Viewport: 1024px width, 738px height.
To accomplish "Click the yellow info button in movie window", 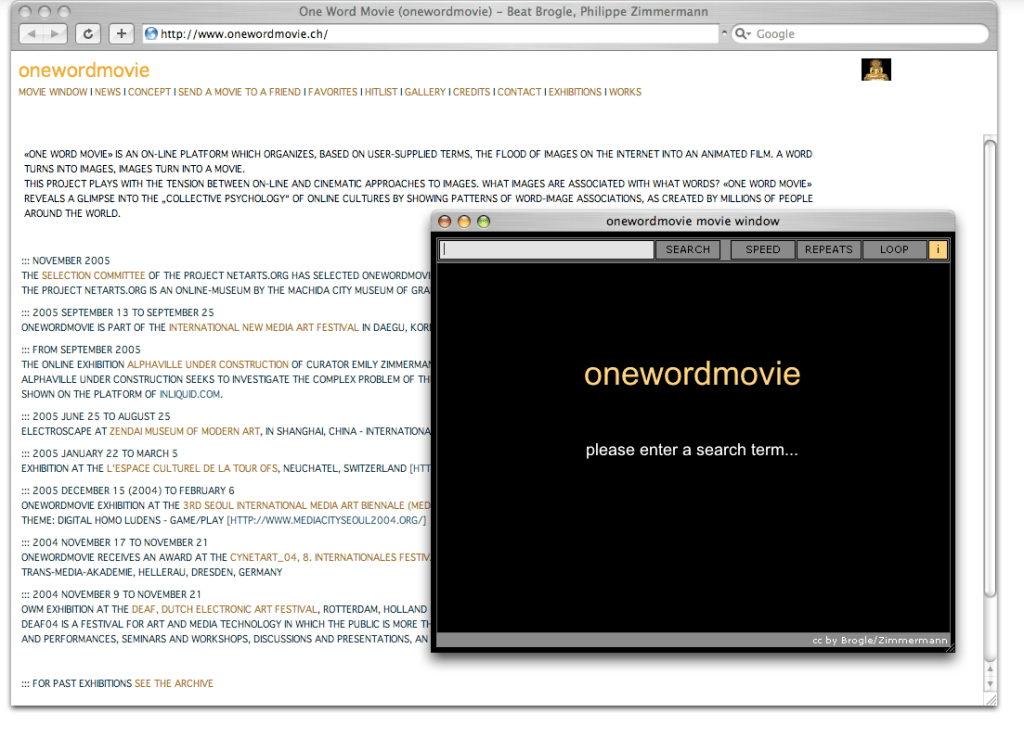I will [938, 250].
